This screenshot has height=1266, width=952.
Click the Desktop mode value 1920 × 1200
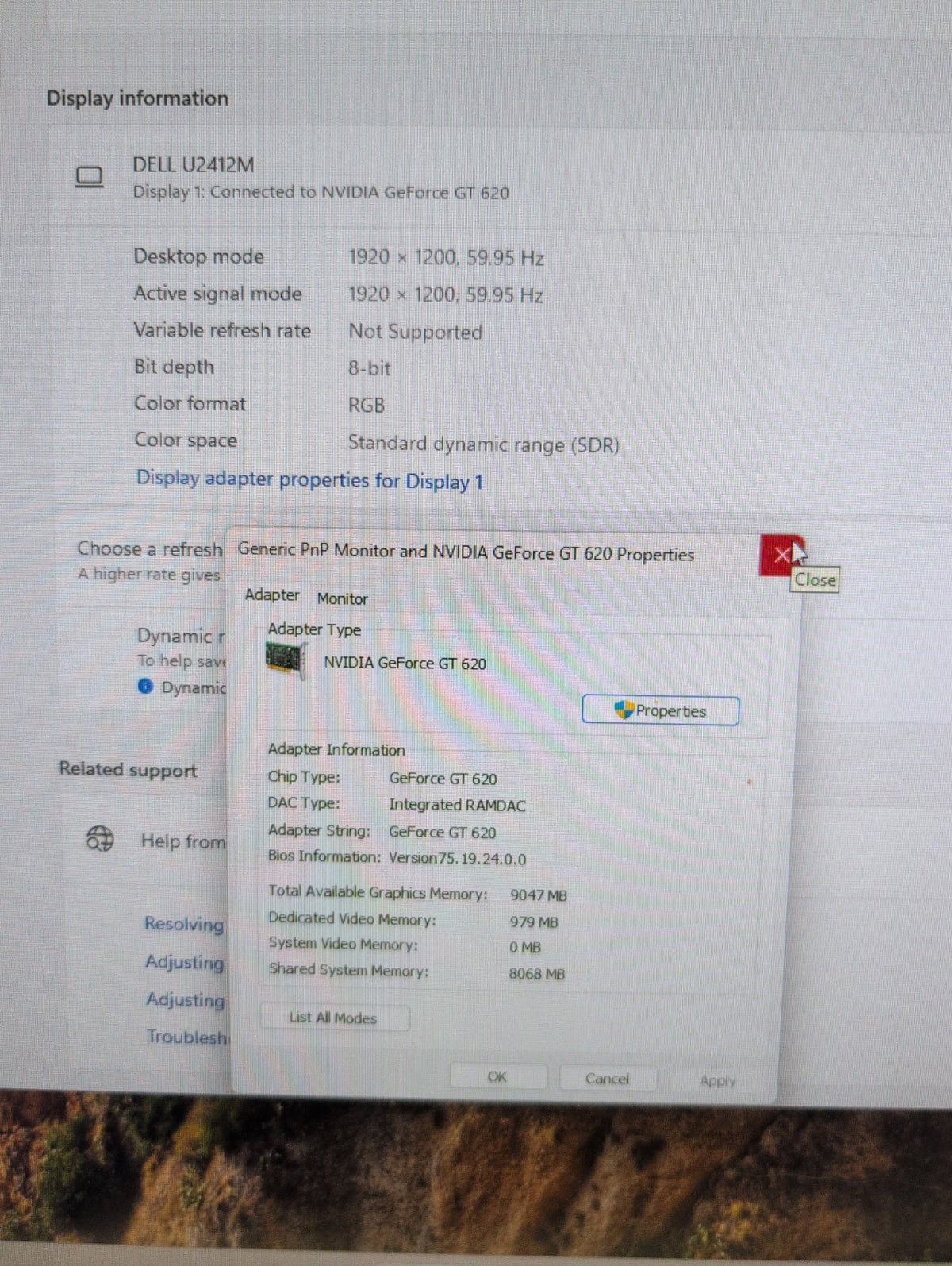[446, 257]
